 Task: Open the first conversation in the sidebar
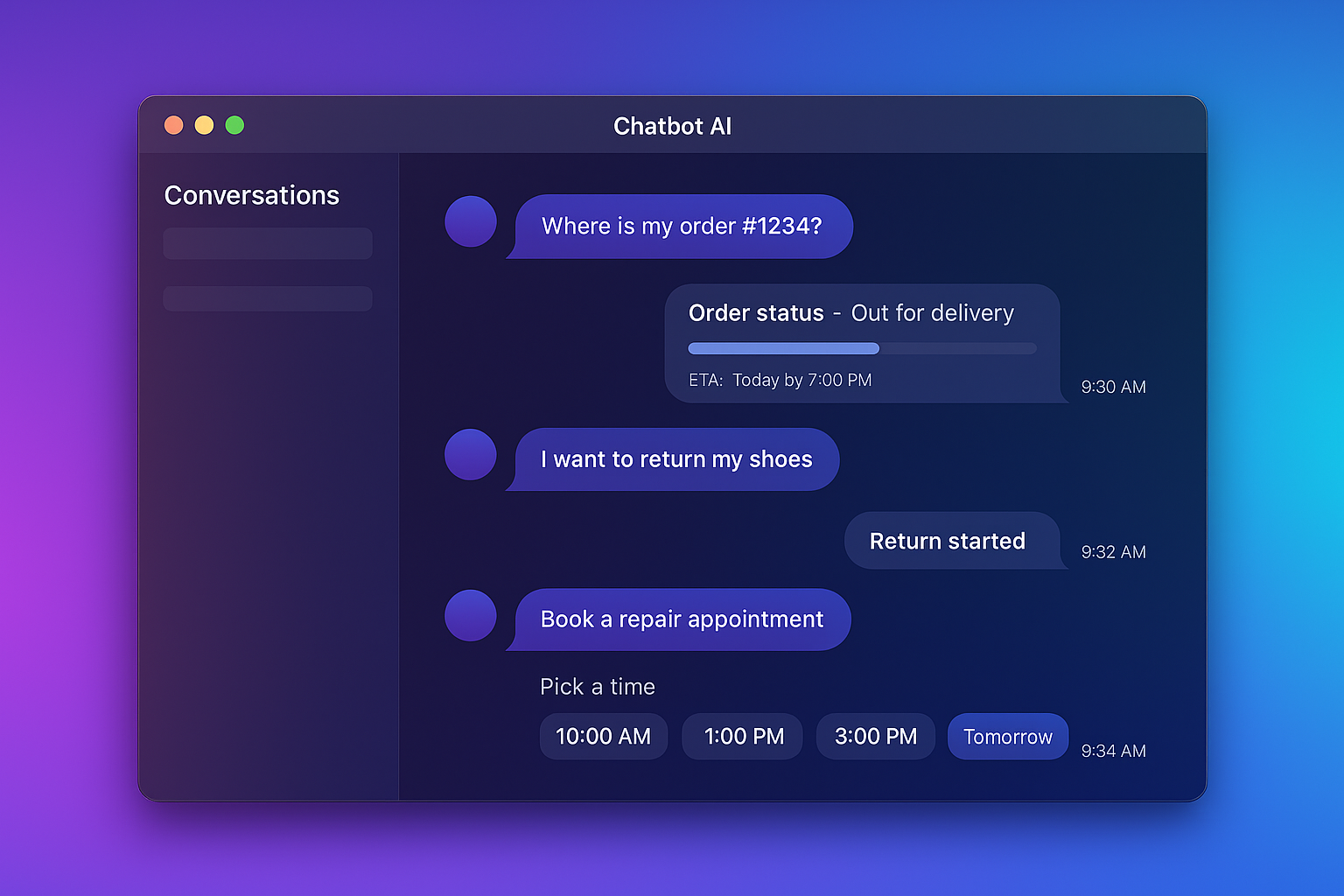268,243
